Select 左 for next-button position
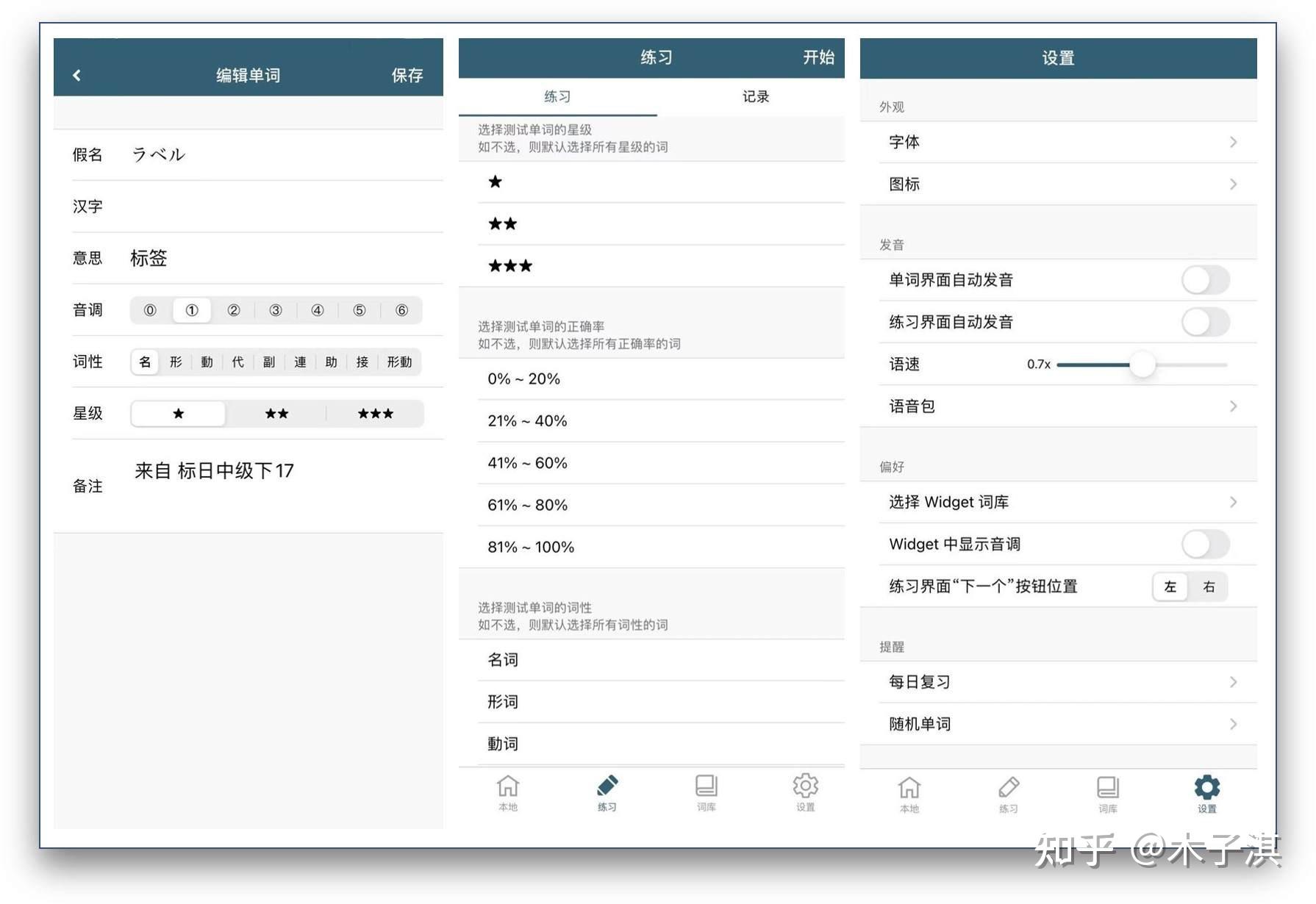This screenshot has height=904, width=1316. tap(1170, 586)
